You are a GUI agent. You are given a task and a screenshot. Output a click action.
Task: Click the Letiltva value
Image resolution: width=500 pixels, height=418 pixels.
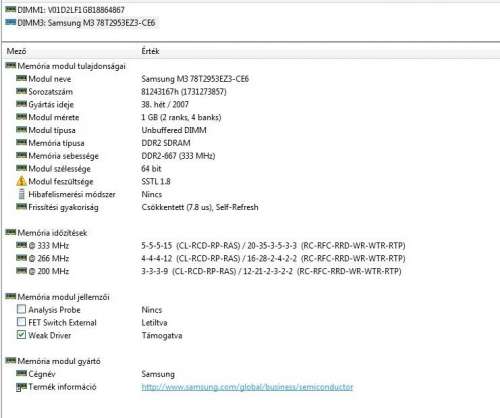(154, 323)
